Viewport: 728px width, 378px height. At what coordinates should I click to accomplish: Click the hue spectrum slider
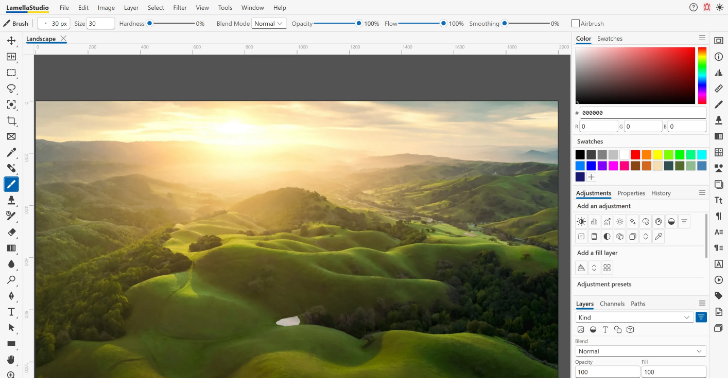[x=702, y=75]
